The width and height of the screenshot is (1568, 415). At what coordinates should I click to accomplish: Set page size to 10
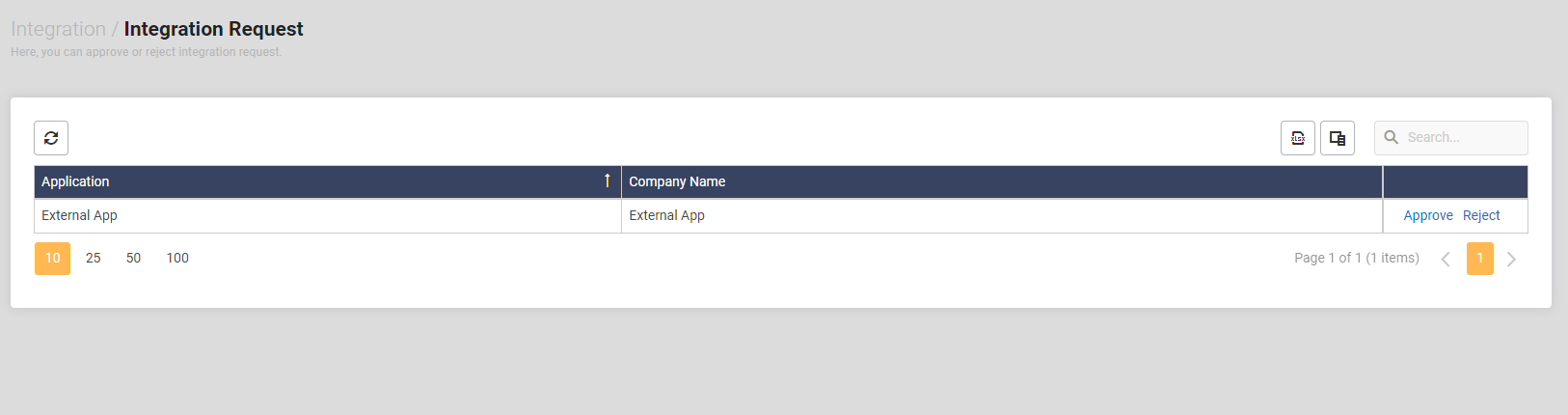(52, 259)
